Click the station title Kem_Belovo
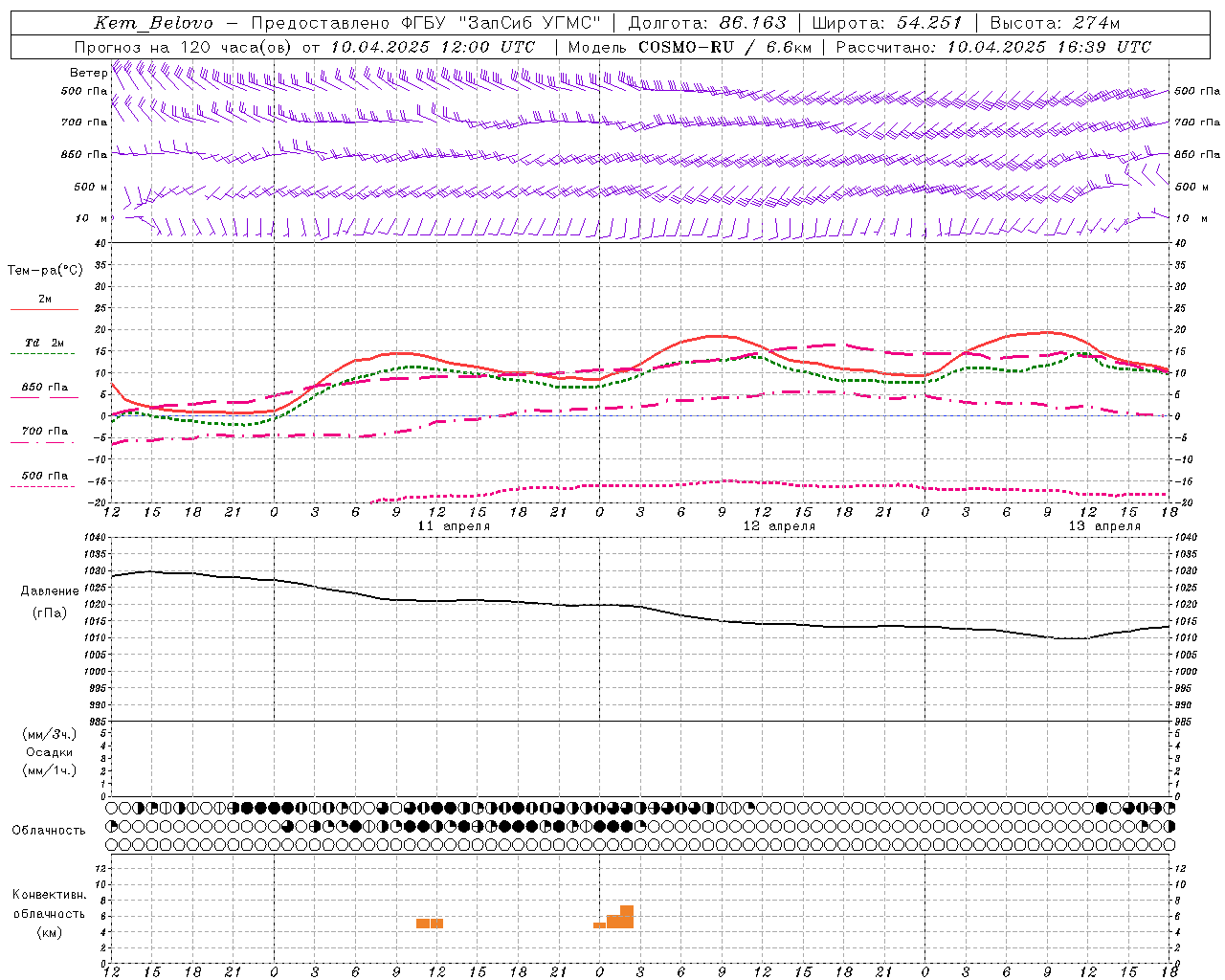Viewport: 1225px width, 980px height. 153,23
